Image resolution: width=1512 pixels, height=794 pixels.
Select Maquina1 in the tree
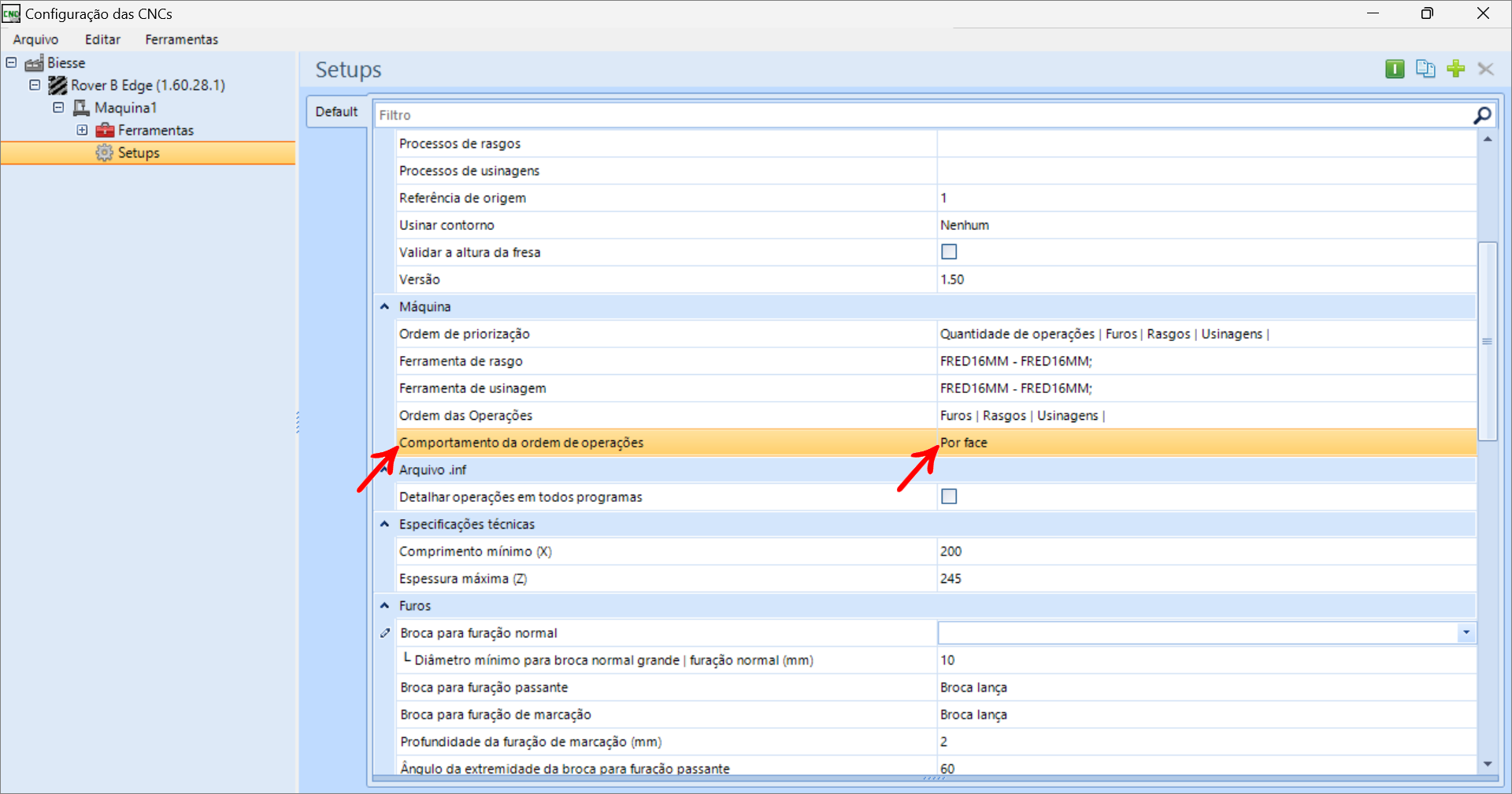pyautogui.click(x=125, y=108)
